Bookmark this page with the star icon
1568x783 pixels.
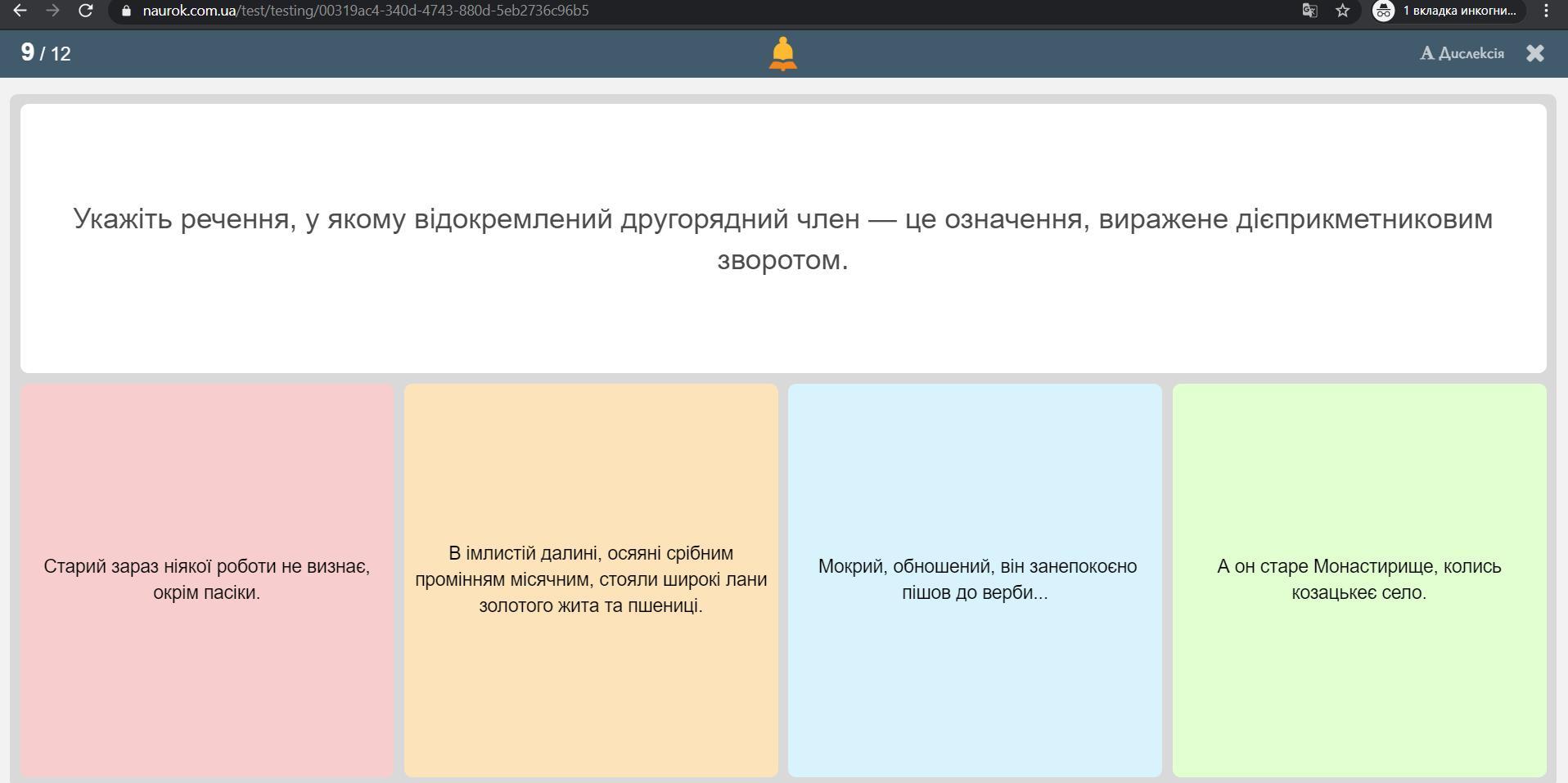tap(1342, 11)
